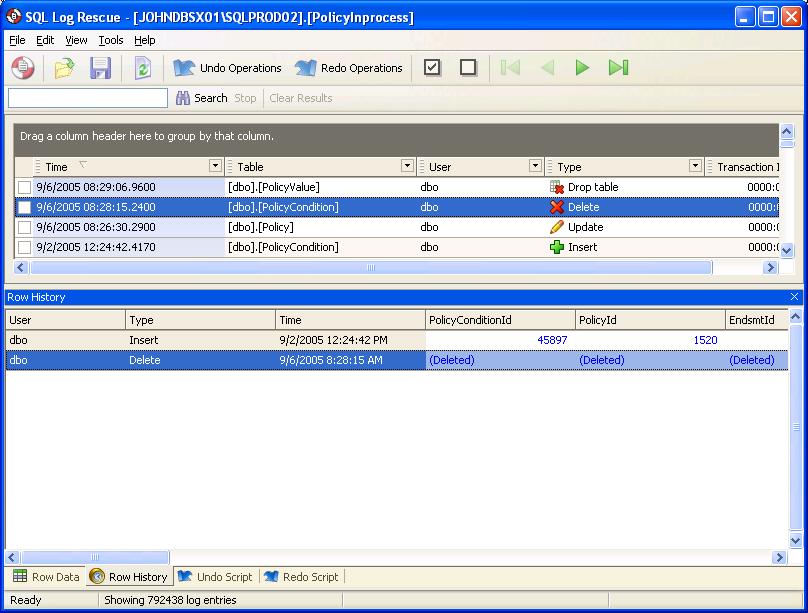Switch to Redo Script tab
This screenshot has height=613, width=808.
[x=301, y=576]
